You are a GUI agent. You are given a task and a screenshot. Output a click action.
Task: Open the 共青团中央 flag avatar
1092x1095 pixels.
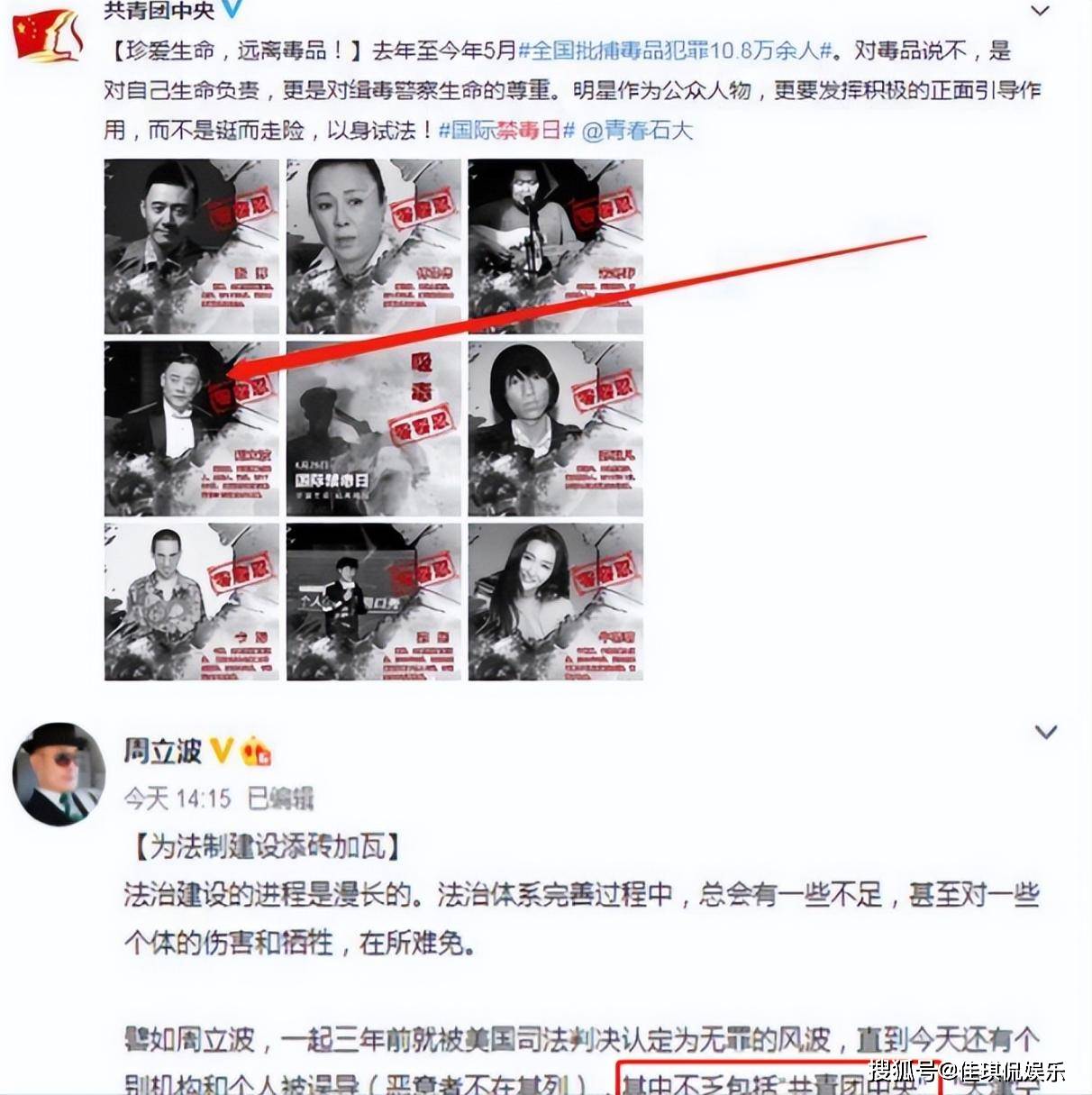pos(49,33)
